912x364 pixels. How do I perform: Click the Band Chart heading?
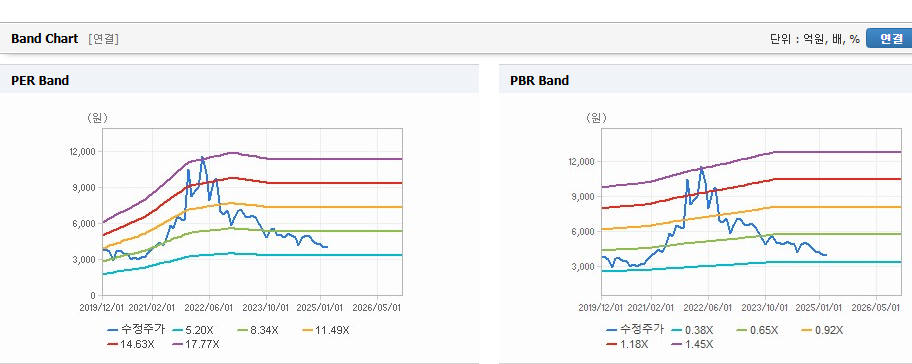point(44,38)
